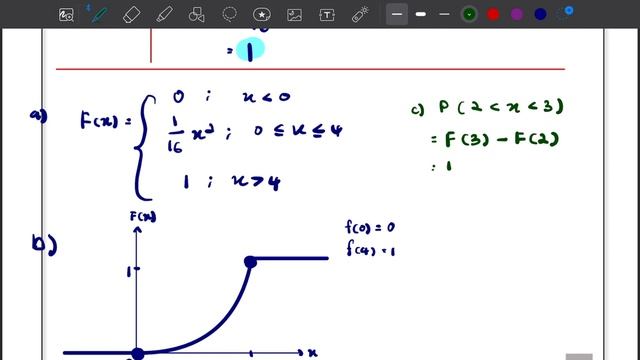Choose the first selected stroke thickness
Viewport: 640px width, 360px height.
pos(397,14)
